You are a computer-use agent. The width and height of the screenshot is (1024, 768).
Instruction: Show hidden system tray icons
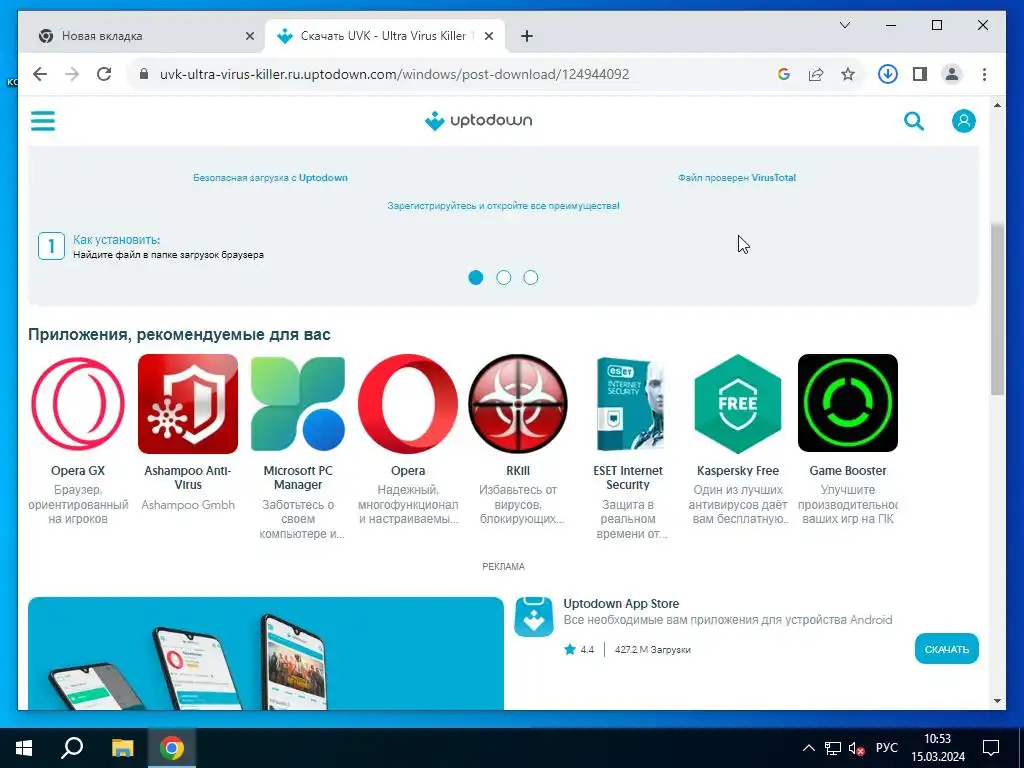[808, 748]
